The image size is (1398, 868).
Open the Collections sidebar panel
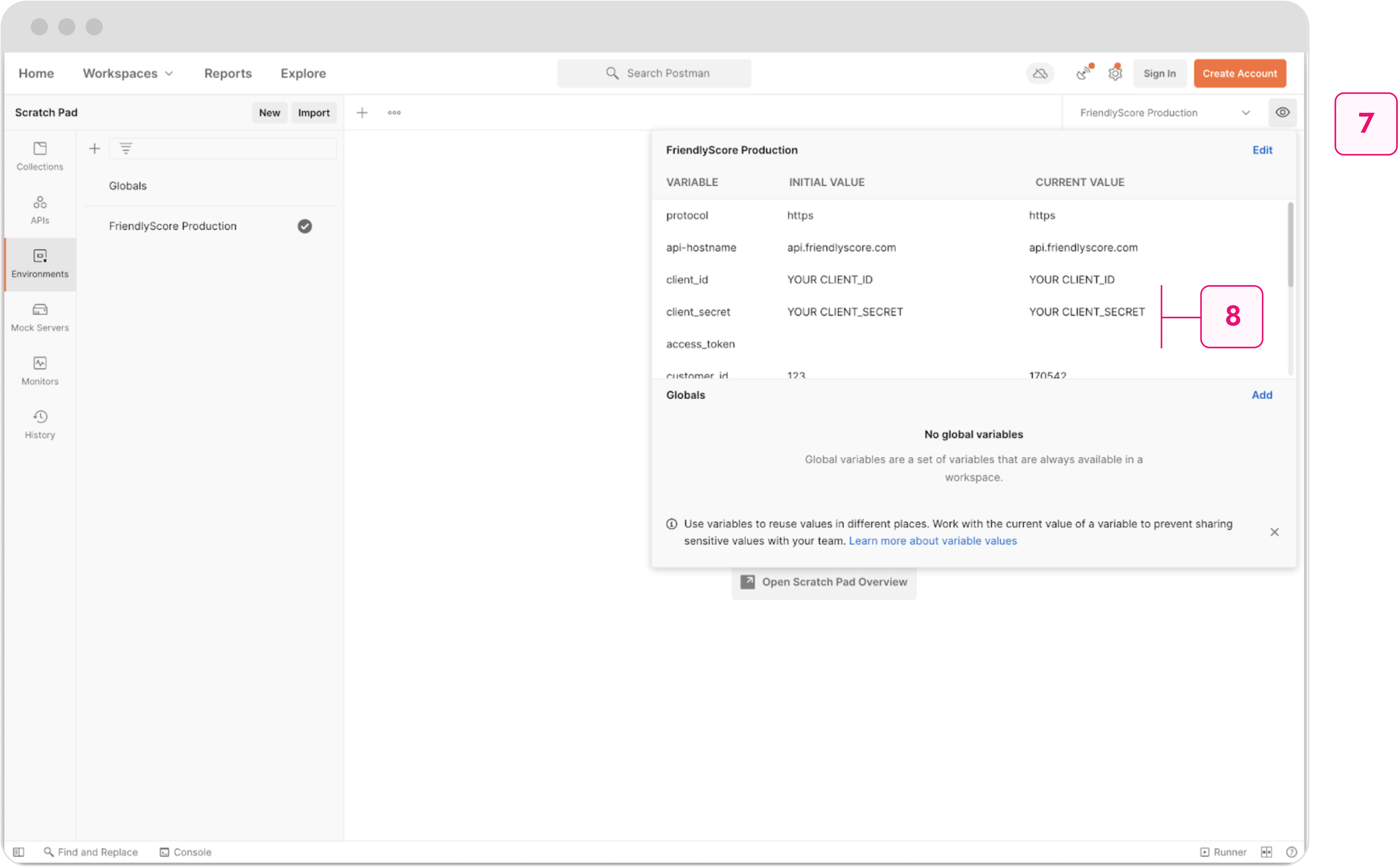pos(39,156)
